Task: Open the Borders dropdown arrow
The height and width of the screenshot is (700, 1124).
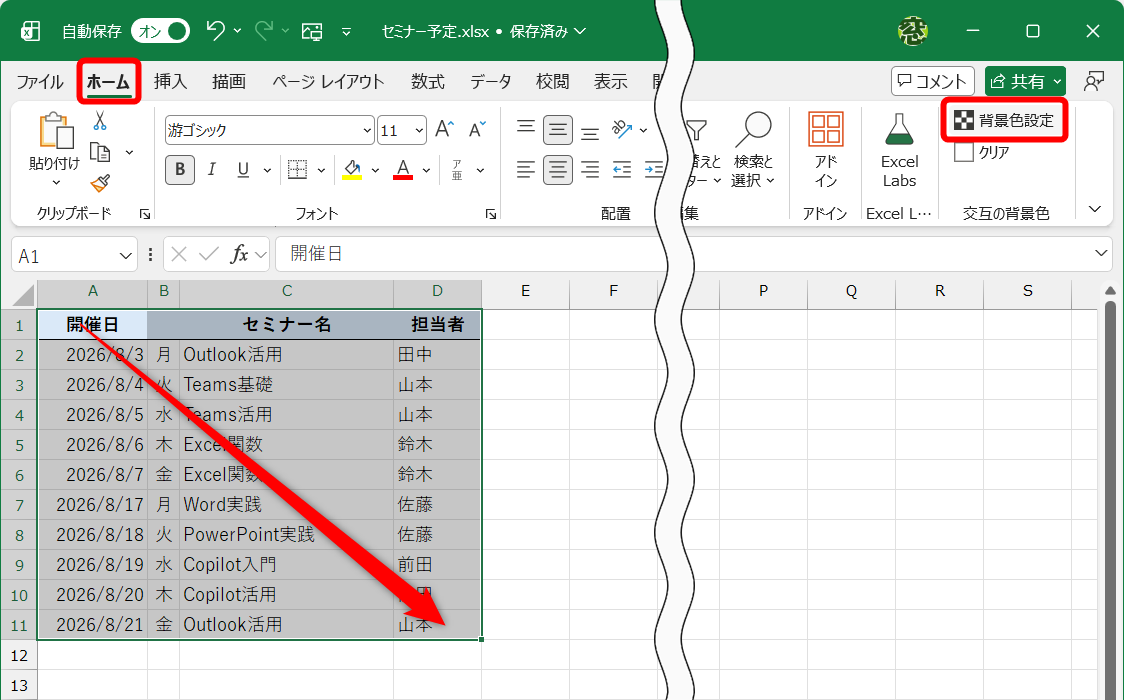Action: [321, 170]
